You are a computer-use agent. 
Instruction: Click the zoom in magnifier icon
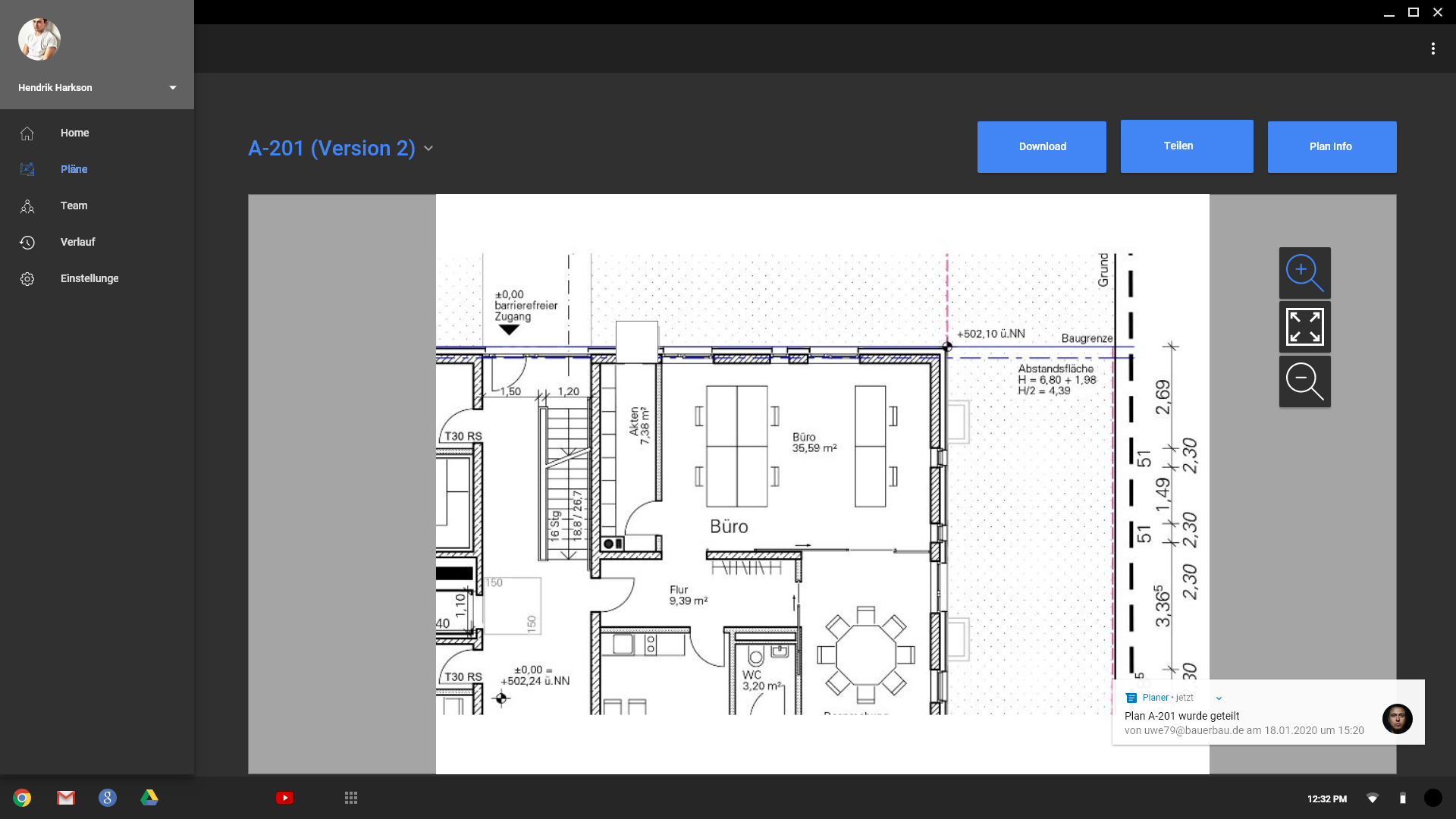(x=1304, y=273)
